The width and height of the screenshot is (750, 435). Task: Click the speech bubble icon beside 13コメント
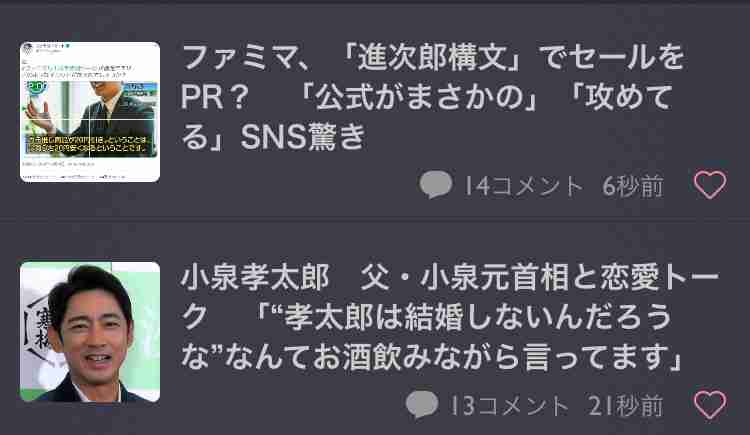tap(422, 404)
